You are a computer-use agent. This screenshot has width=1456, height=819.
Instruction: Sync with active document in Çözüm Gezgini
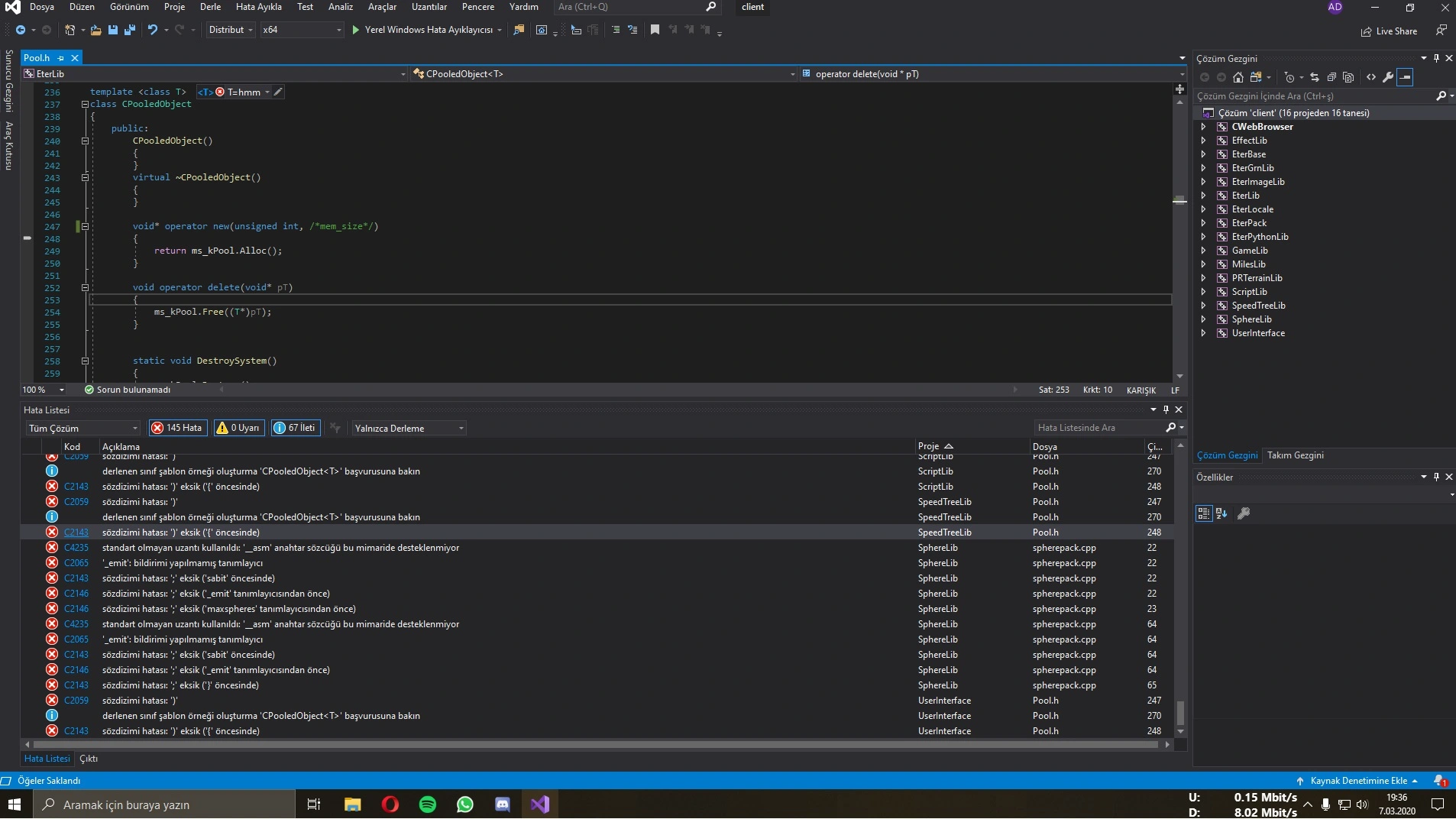[x=1315, y=77]
